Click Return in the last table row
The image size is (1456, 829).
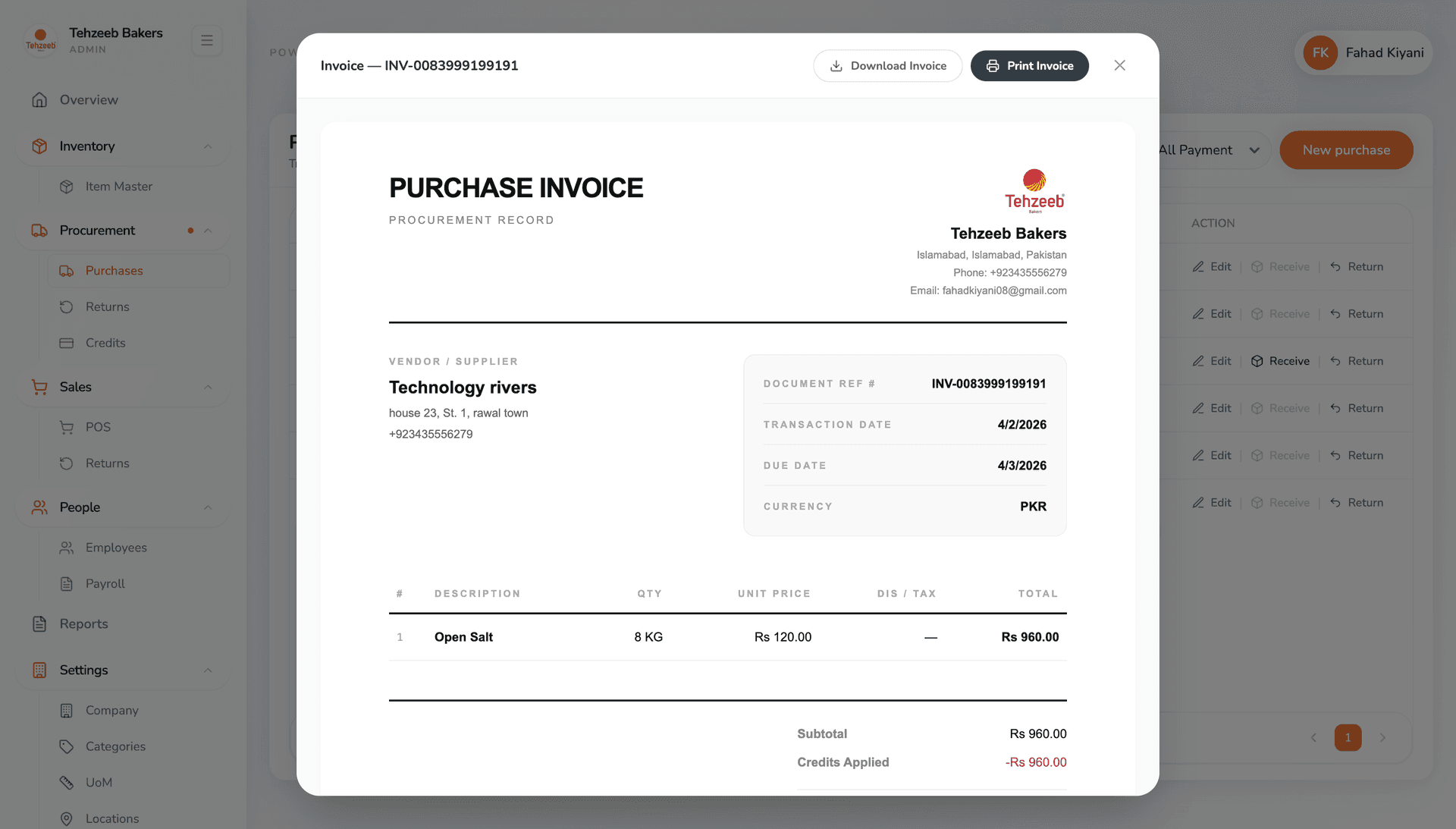1357,503
